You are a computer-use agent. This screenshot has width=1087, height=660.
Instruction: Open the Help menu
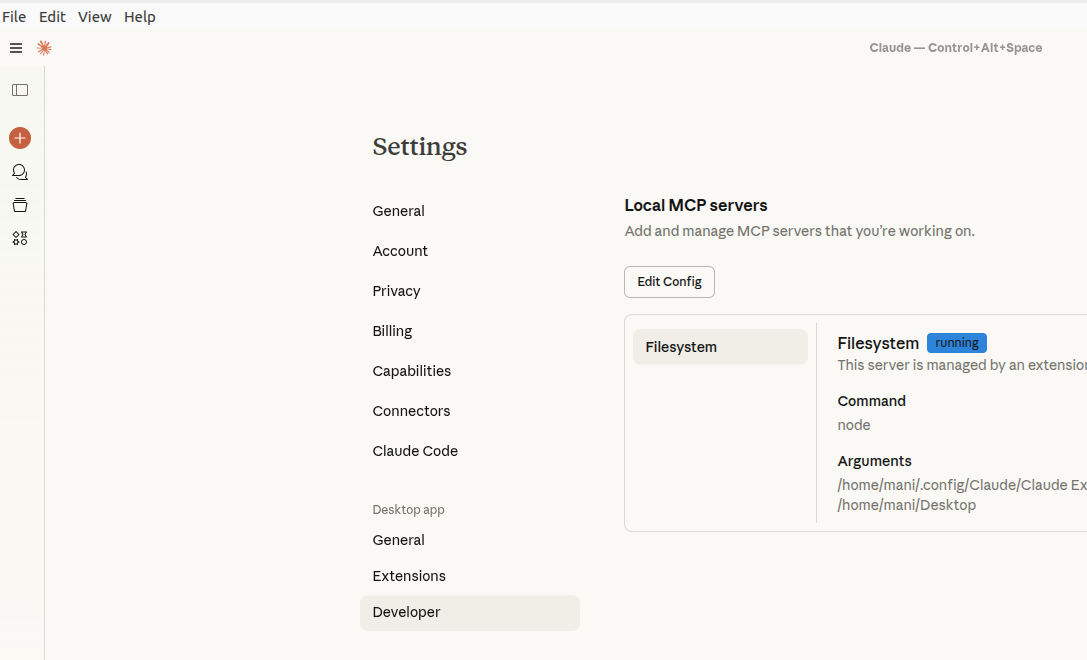[140, 16]
